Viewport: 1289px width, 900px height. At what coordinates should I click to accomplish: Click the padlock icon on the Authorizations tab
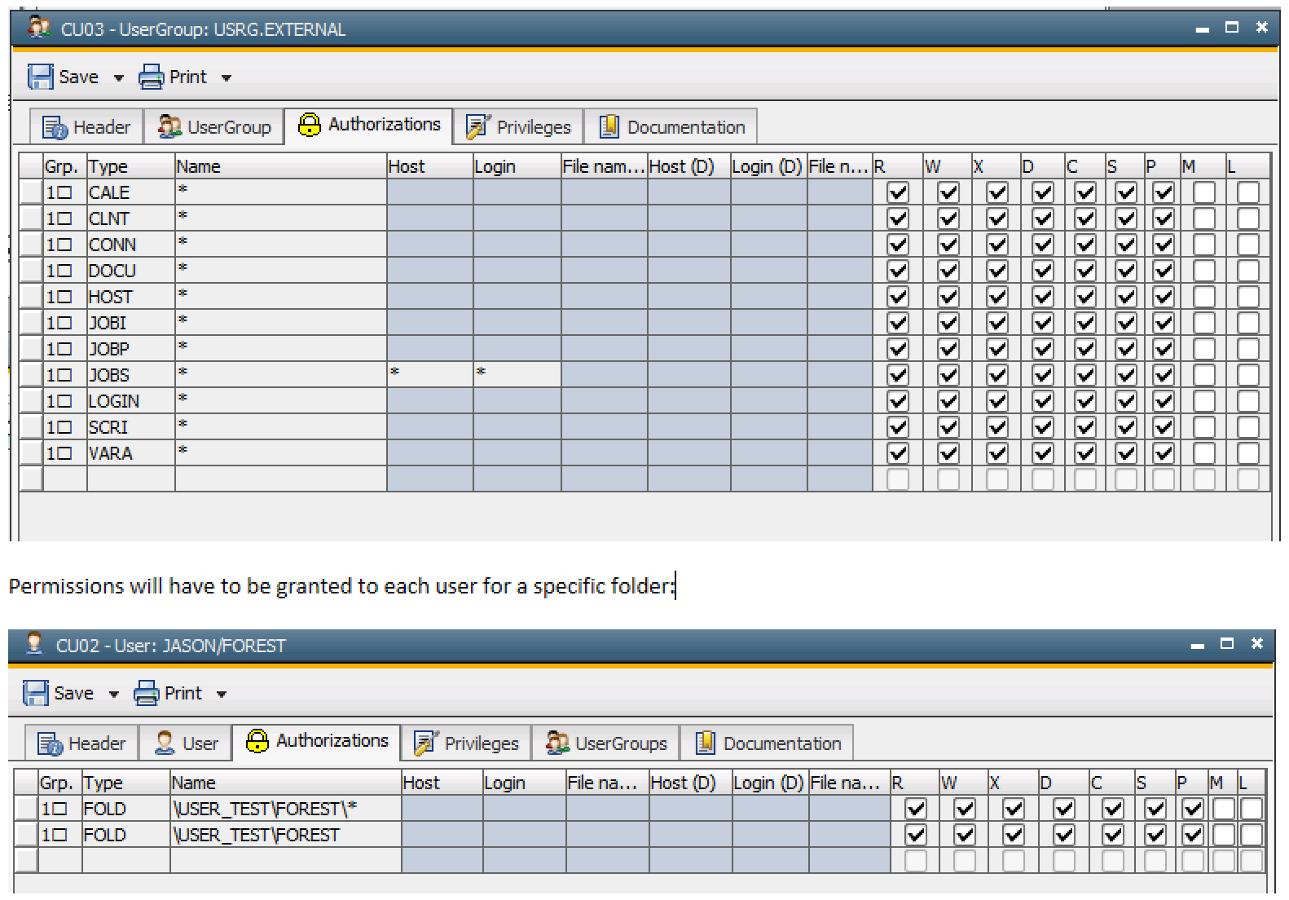(309, 124)
